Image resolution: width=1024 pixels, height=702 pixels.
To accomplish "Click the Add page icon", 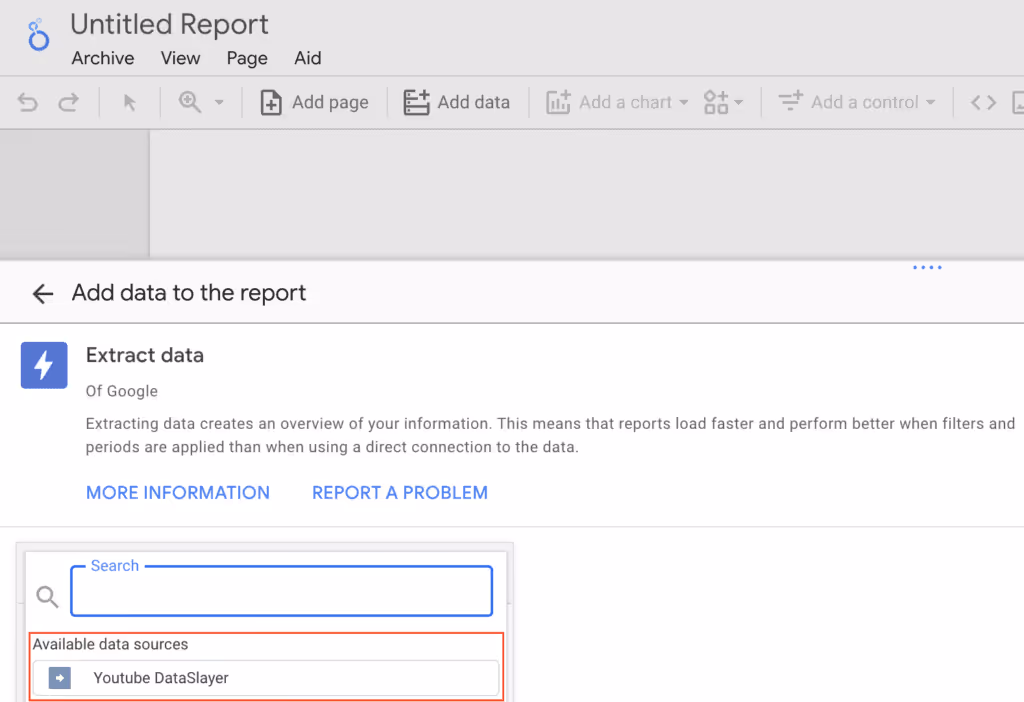I will [x=270, y=101].
